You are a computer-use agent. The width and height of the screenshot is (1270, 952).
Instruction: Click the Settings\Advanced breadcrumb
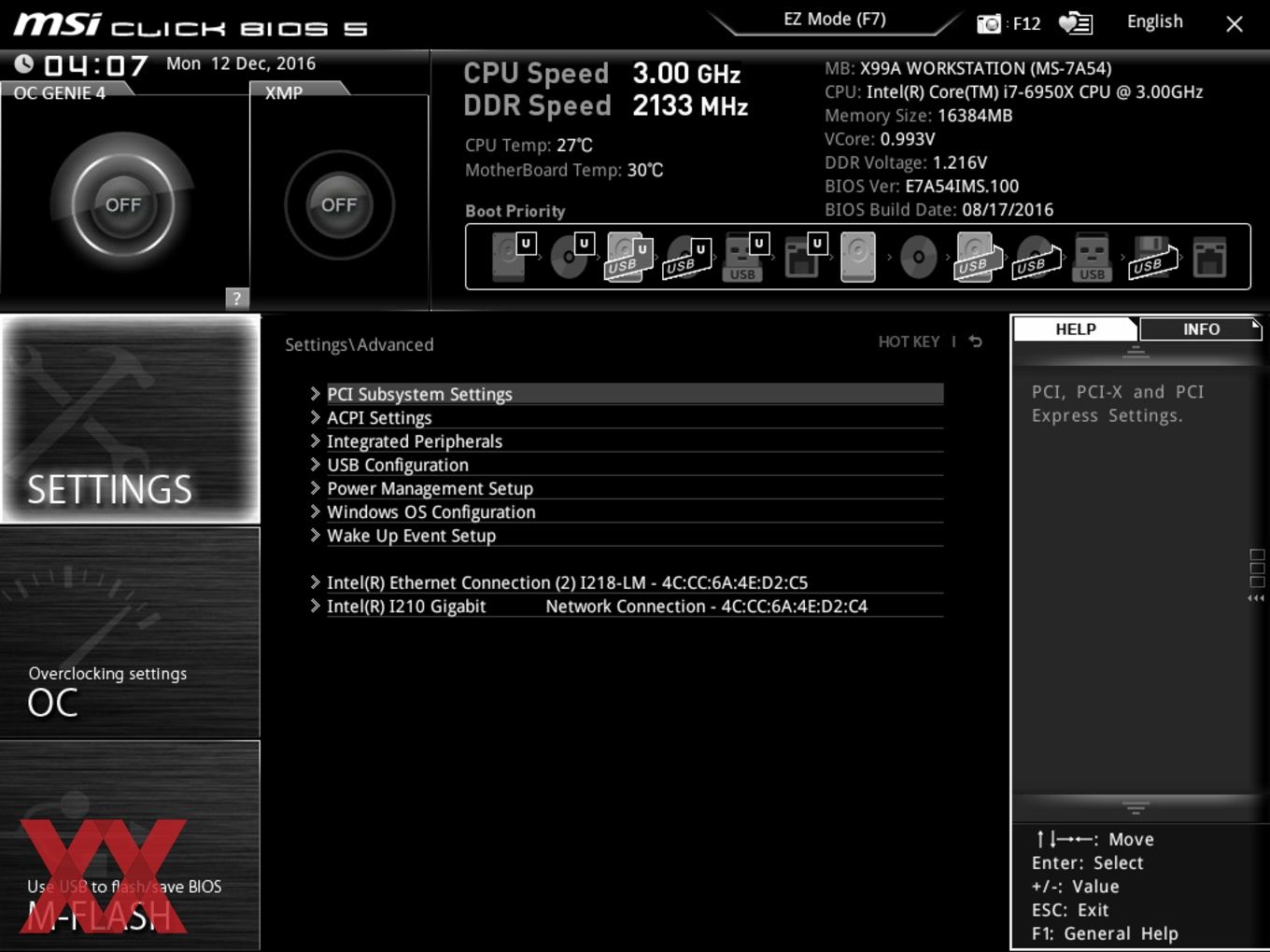click(360, 344)
